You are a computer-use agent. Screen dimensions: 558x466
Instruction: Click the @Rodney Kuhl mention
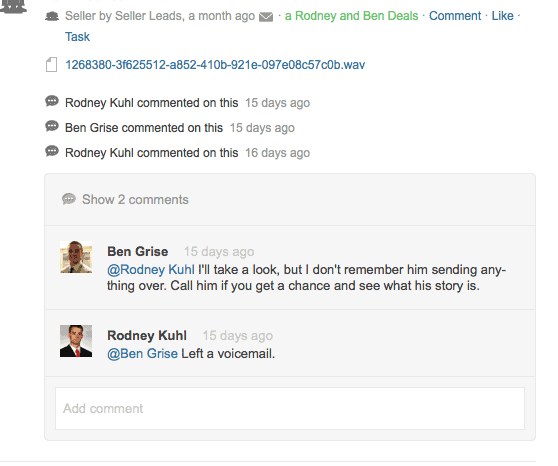coord(151,270)
